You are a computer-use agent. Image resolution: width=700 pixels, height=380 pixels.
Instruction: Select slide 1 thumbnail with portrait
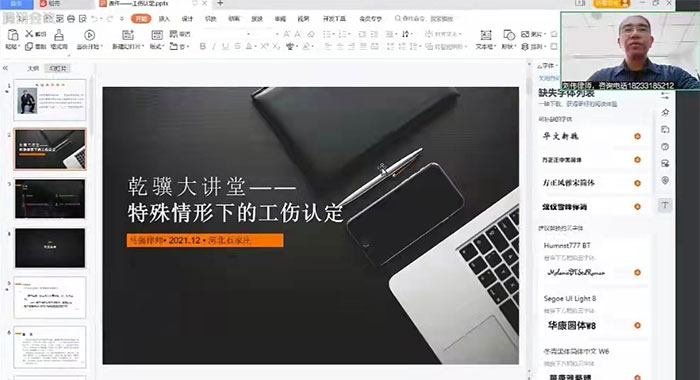click(50, 100)
